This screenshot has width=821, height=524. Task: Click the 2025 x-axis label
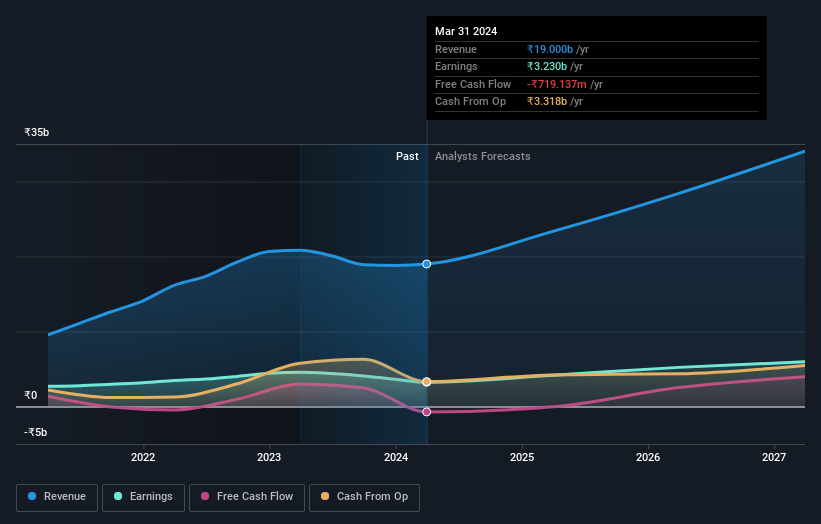click(x=522, y=457)
